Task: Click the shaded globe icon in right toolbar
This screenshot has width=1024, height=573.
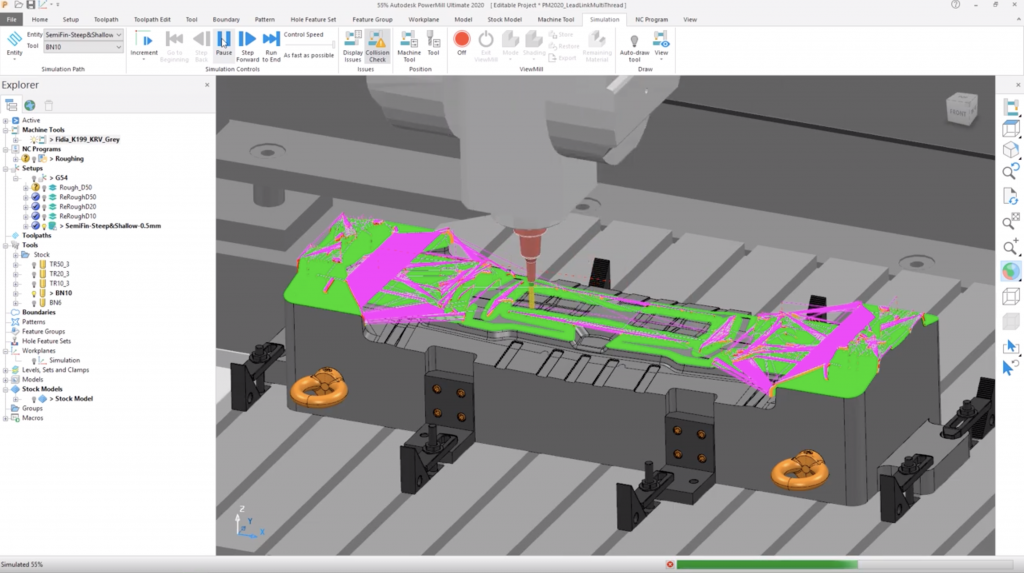Action: [x=1011, y=271]
